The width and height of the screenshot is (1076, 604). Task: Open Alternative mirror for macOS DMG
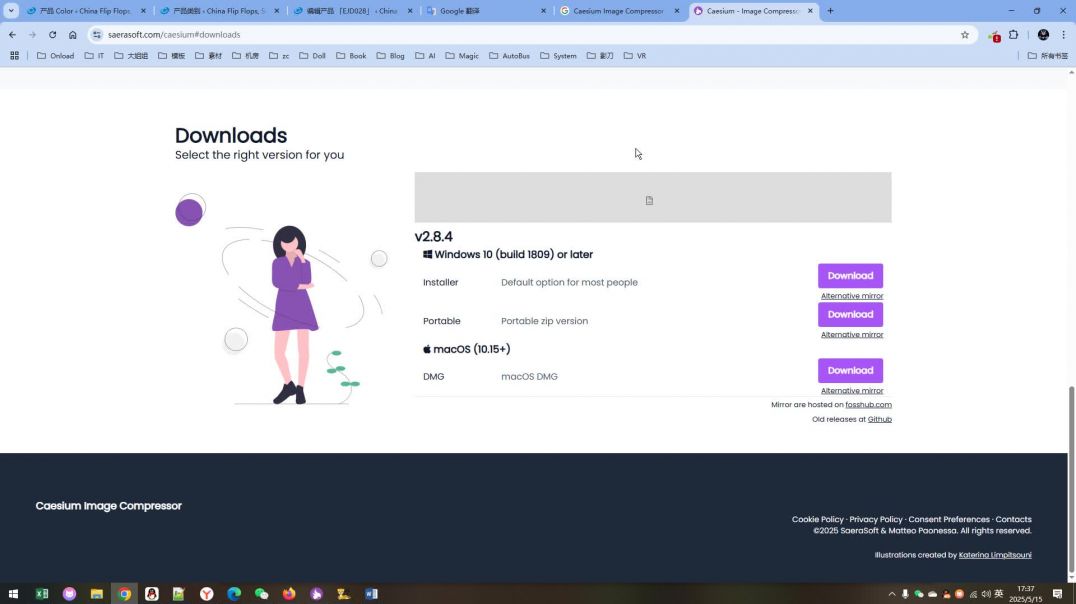pyautogui.click(x=852, y=391)
